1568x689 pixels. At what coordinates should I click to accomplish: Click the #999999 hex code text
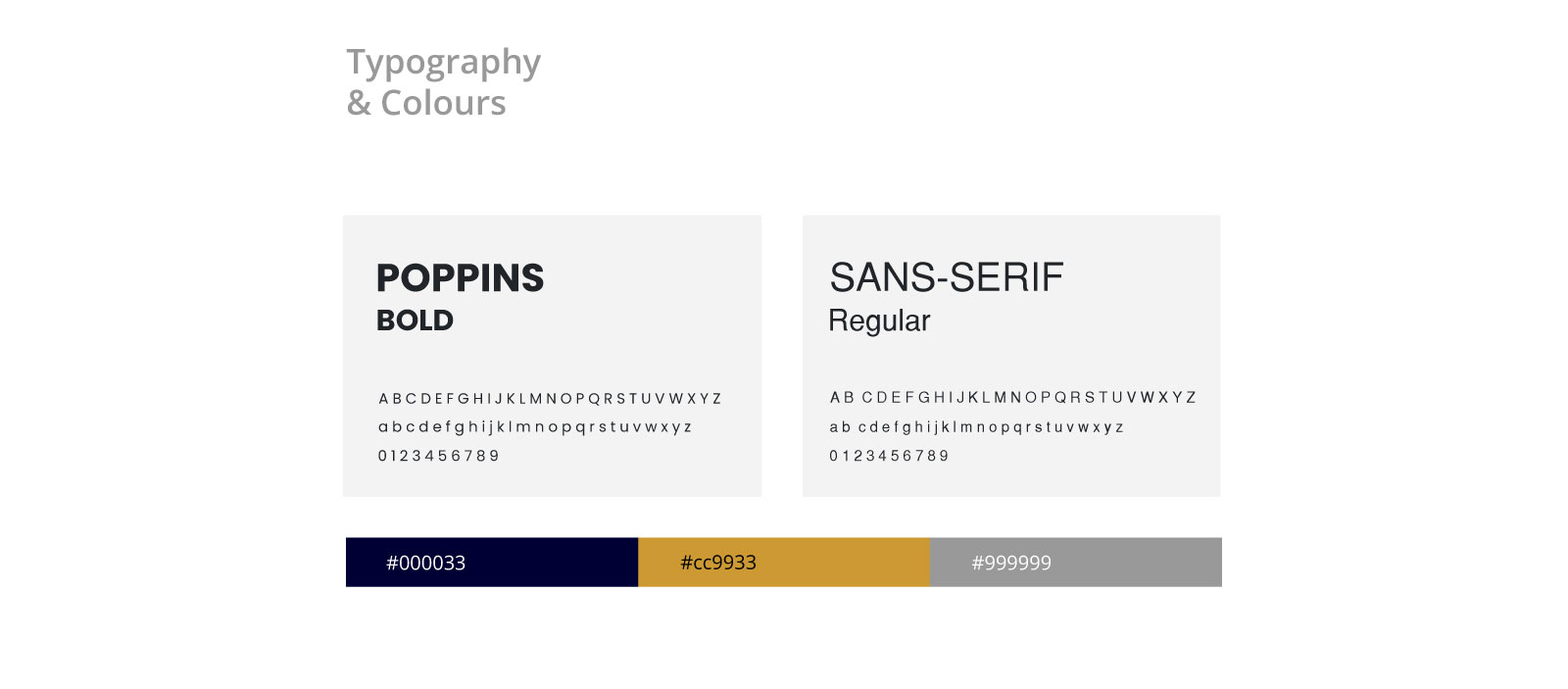[x=1011, y=564]
